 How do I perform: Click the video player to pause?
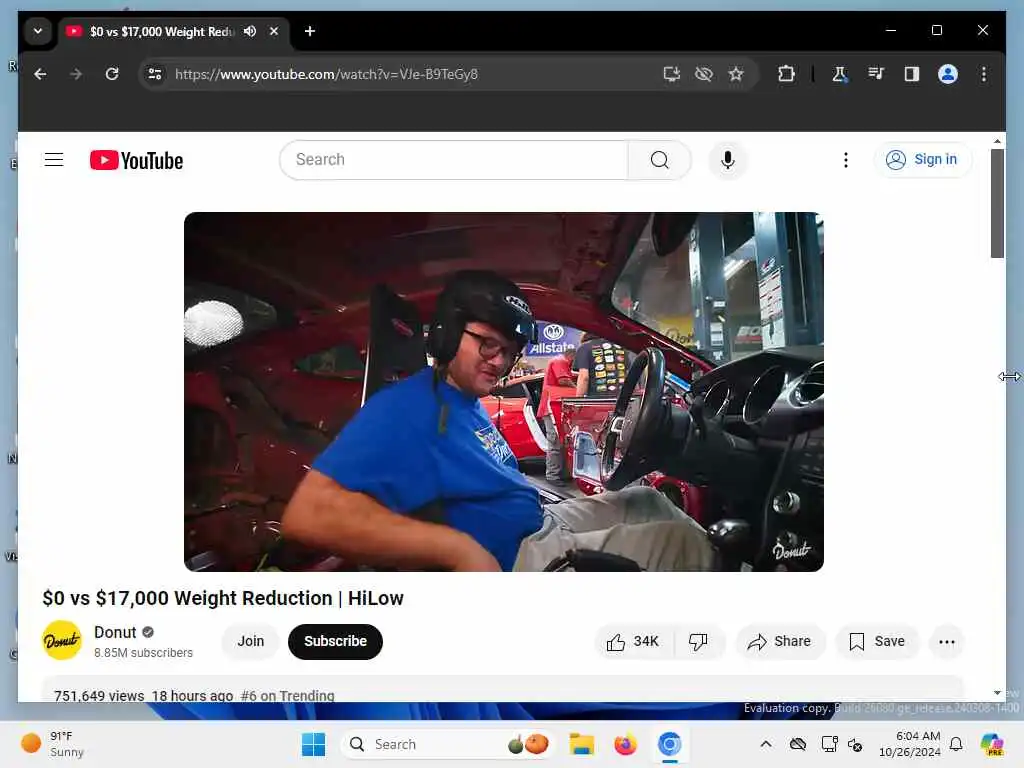click(504, 392)
